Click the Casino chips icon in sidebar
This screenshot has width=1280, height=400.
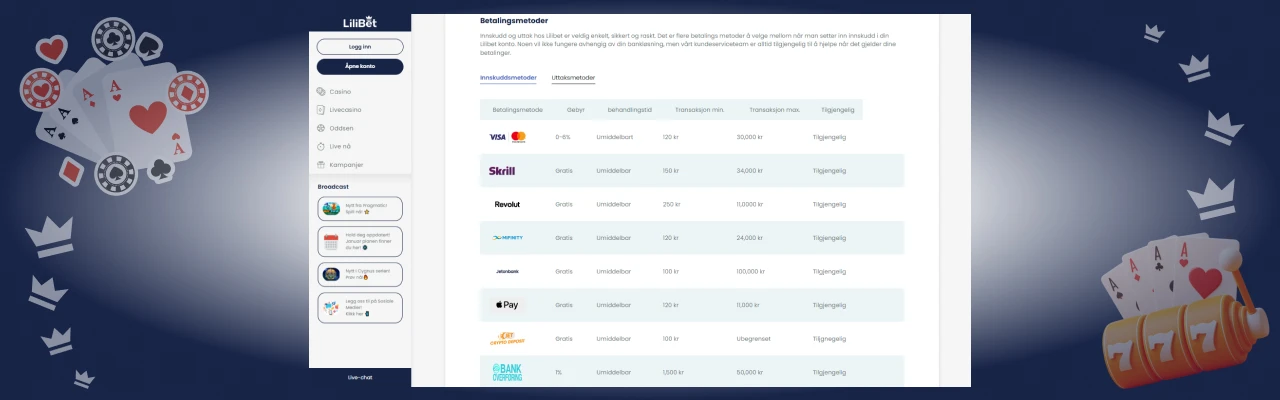(x=321, y=91)
